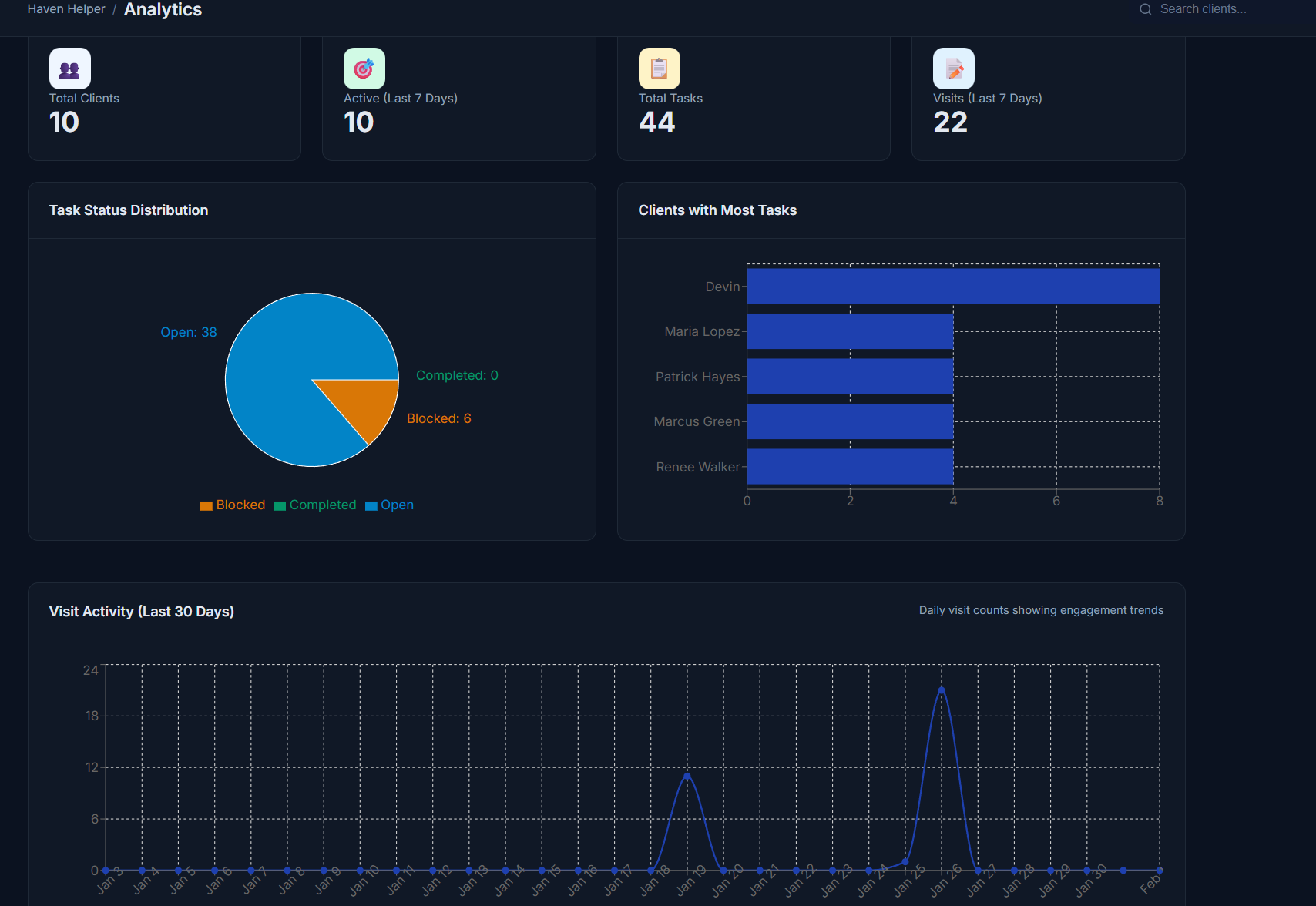Click the search magnifier icon

1146,9
